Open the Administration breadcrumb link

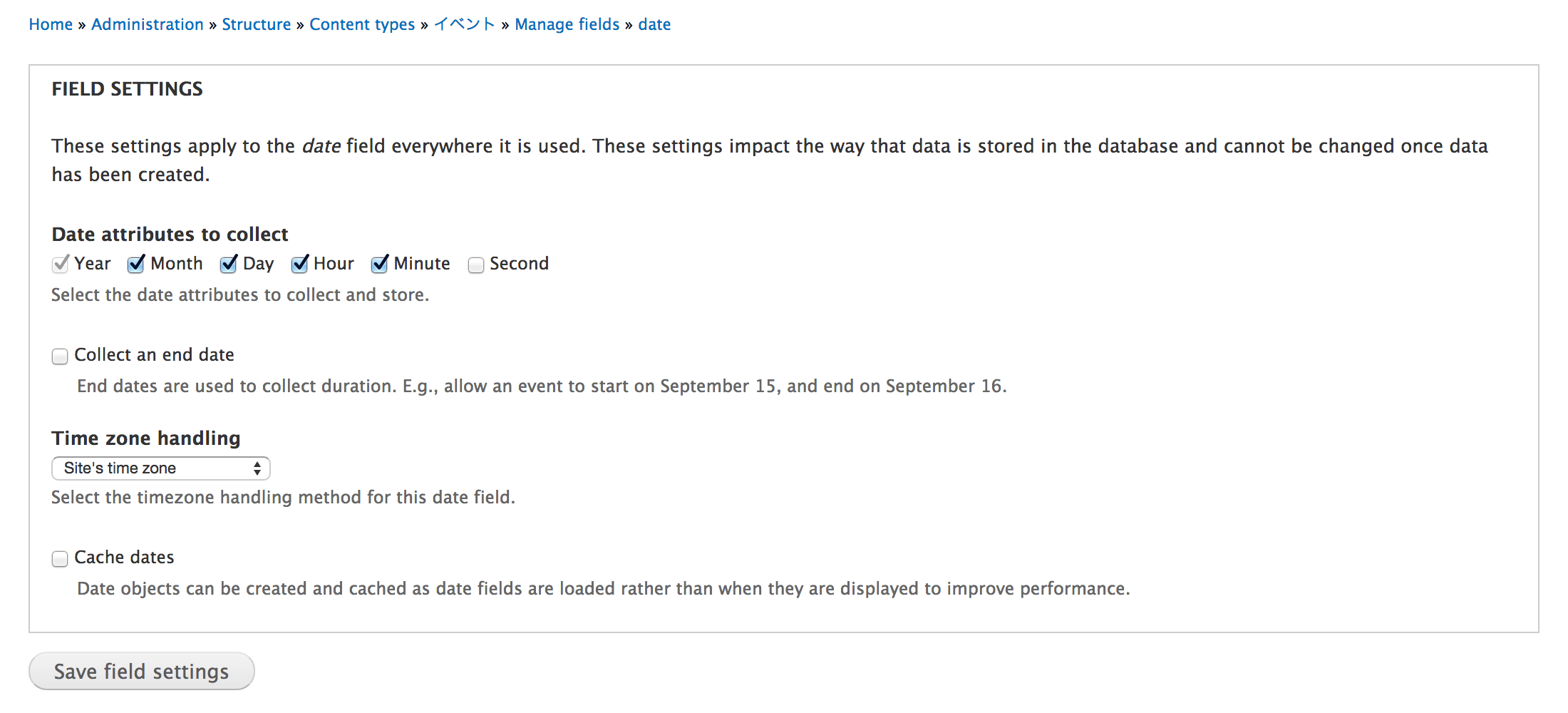tap(148, 24)
